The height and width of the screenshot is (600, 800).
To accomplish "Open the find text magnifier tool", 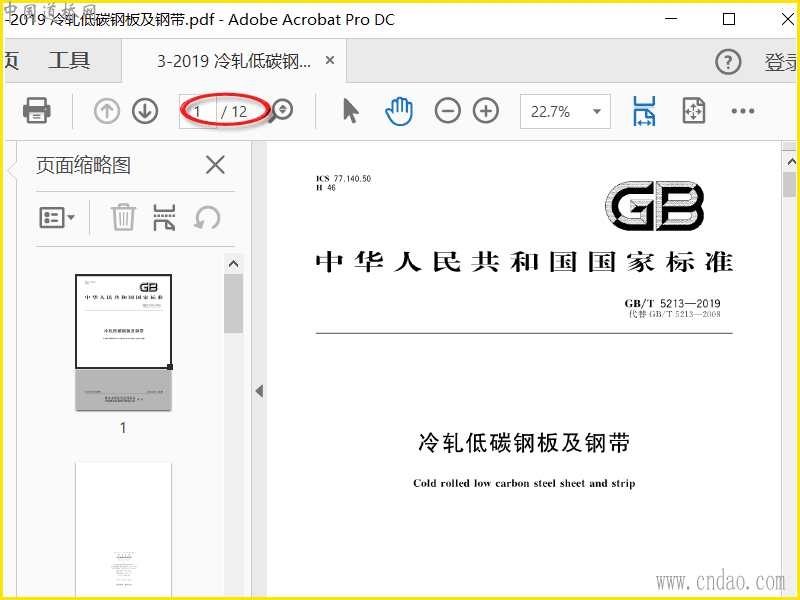I will [281, 110].
